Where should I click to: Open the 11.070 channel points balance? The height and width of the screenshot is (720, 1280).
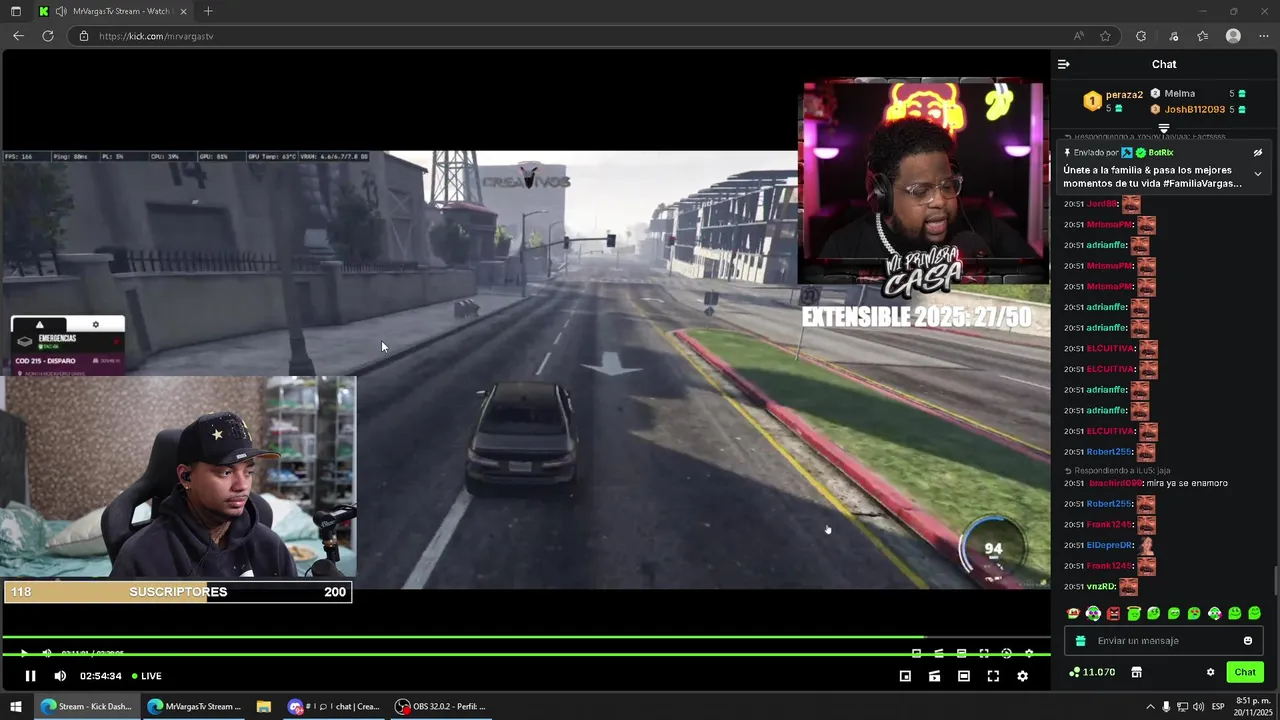1092,672
